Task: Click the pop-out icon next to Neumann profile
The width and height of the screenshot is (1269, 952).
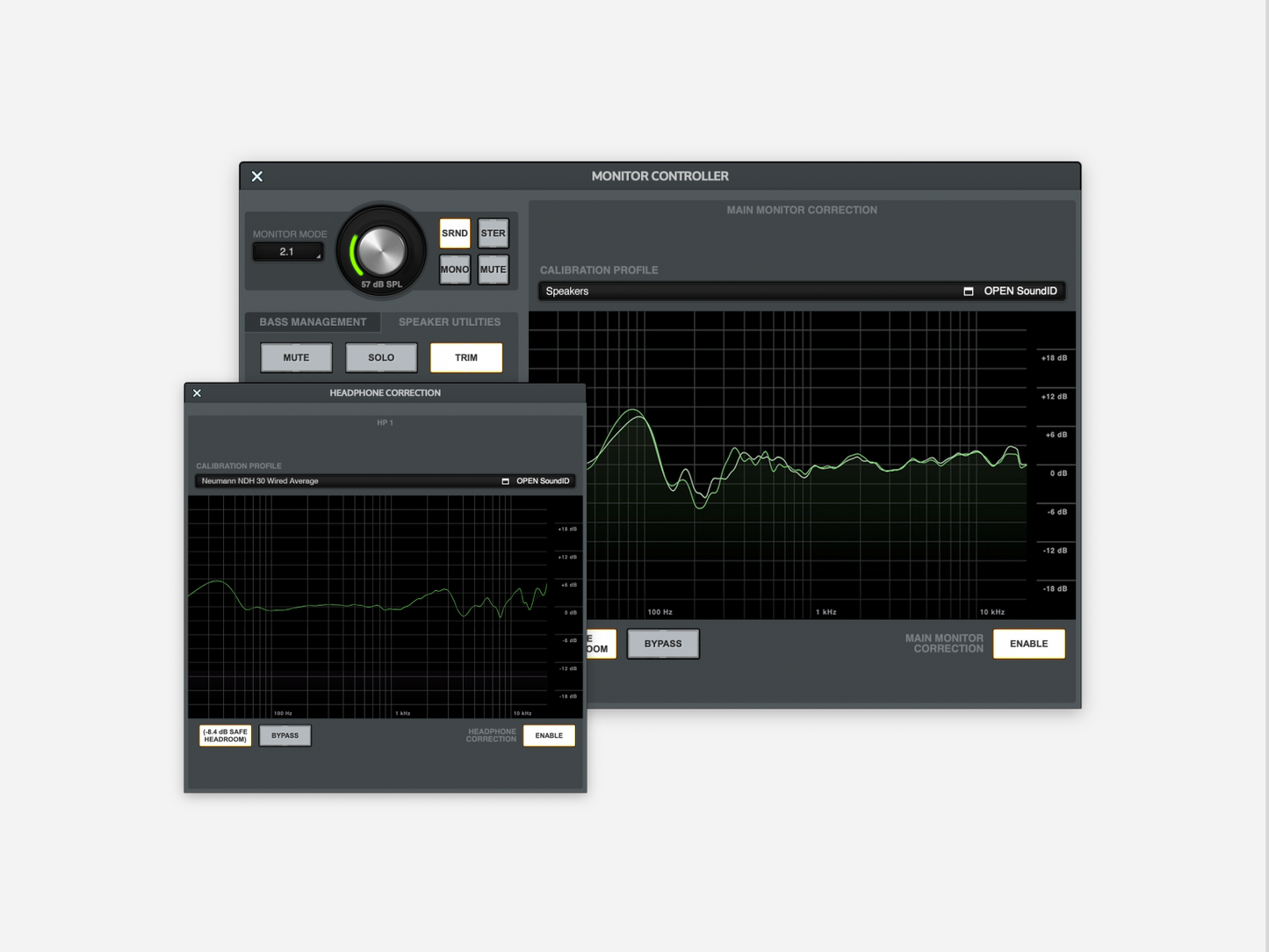Action: coord(505,480)
